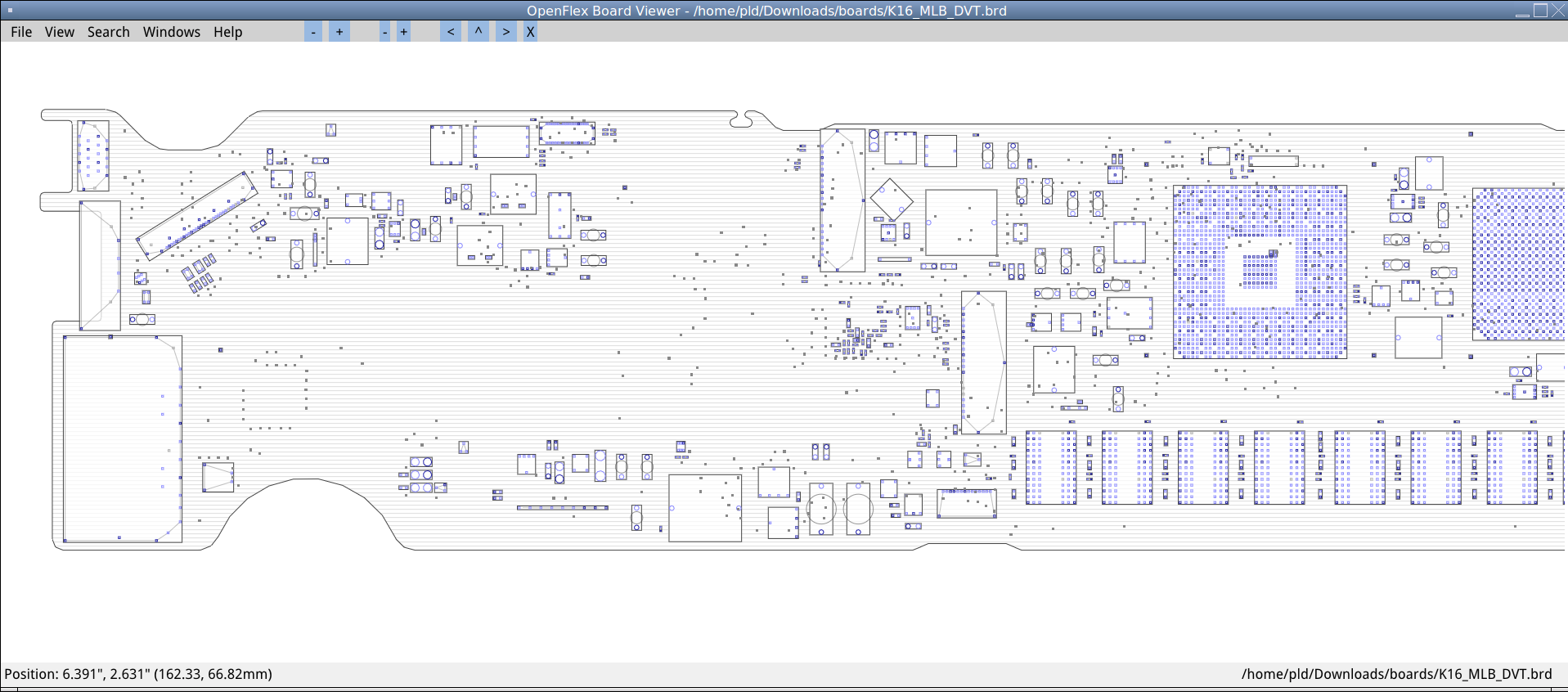Click the second plus toolbar button
This screenshot has height=692, width=1568.
404,32
